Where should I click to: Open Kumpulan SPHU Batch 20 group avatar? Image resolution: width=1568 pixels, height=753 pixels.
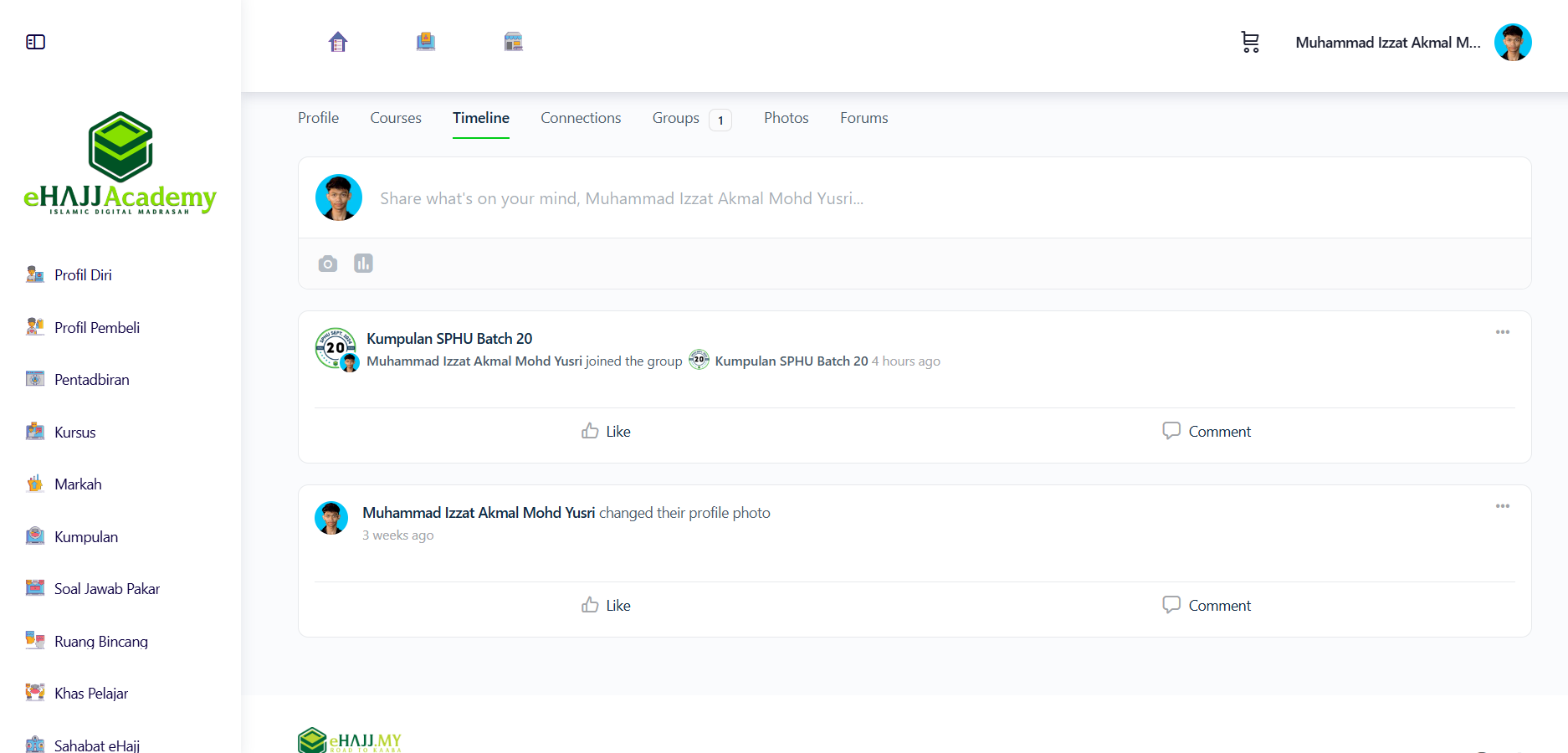pos(336,348)
